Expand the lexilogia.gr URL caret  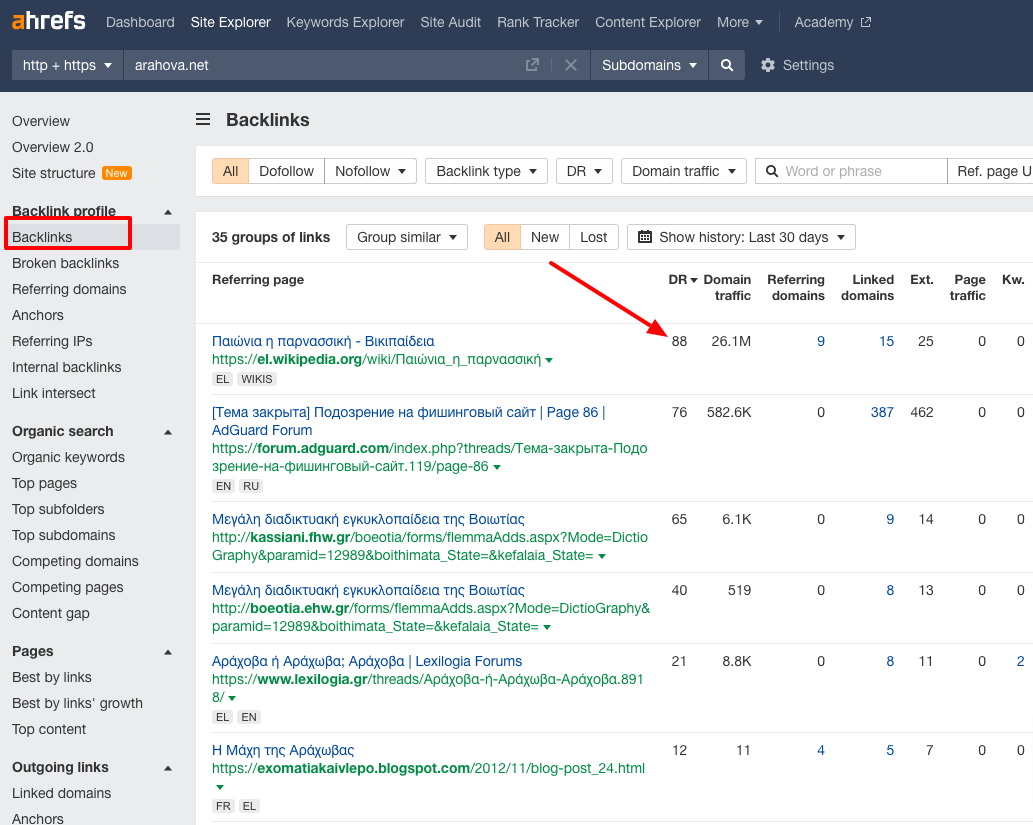point(231,698)
